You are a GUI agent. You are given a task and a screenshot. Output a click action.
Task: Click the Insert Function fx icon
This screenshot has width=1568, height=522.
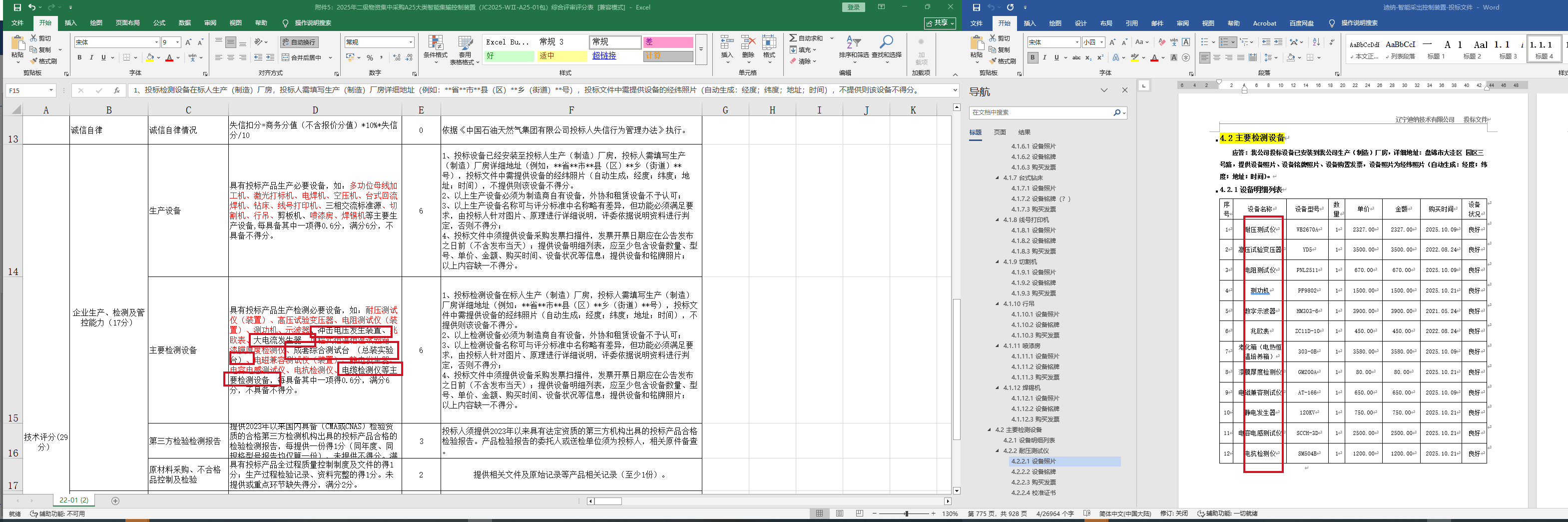(116, 90)
